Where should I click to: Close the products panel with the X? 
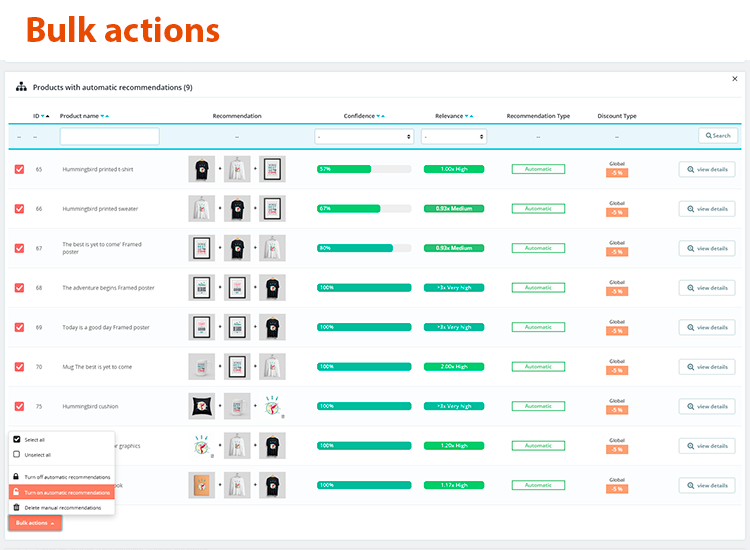coord(735,78)
